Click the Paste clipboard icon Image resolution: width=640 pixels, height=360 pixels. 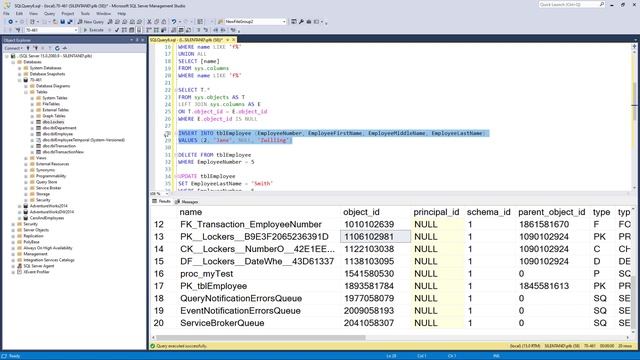pyautogui.click(x=164, y=22)
